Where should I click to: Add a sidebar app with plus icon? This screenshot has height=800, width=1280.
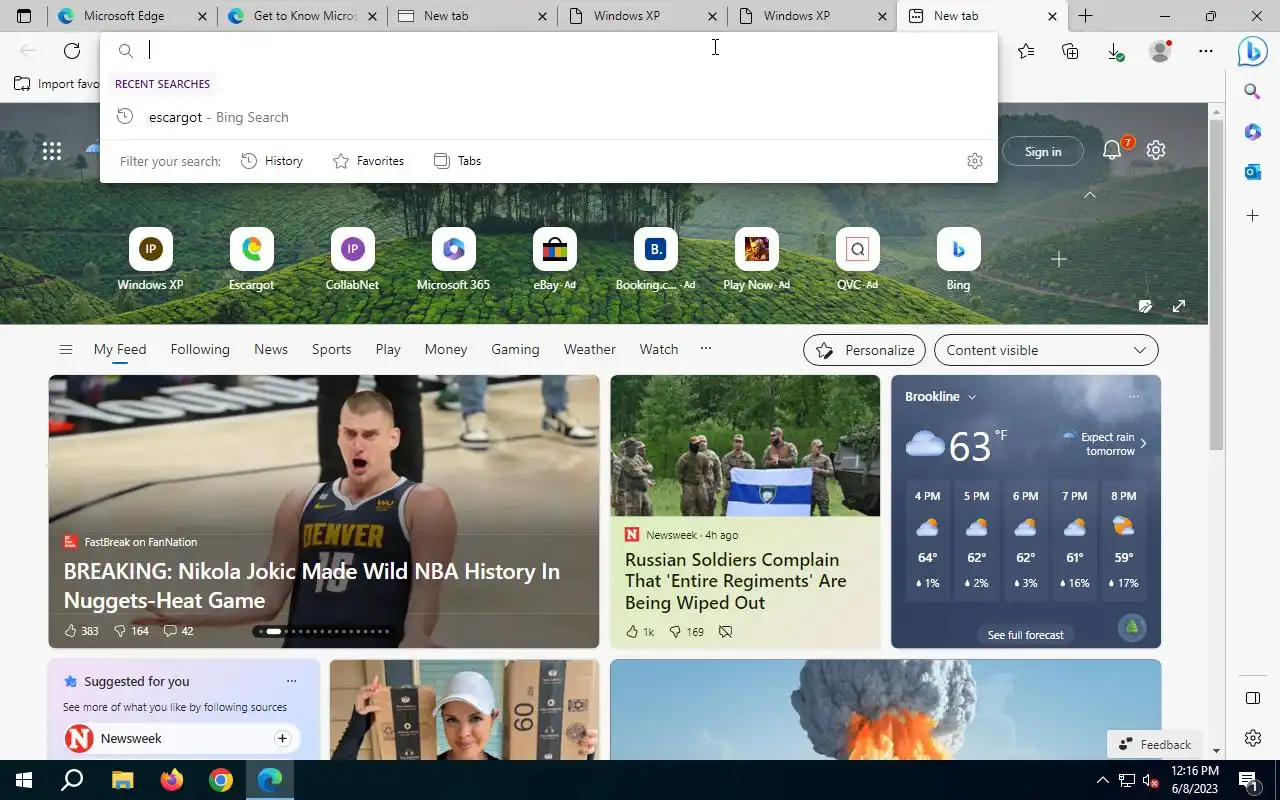coord(1252,215)
